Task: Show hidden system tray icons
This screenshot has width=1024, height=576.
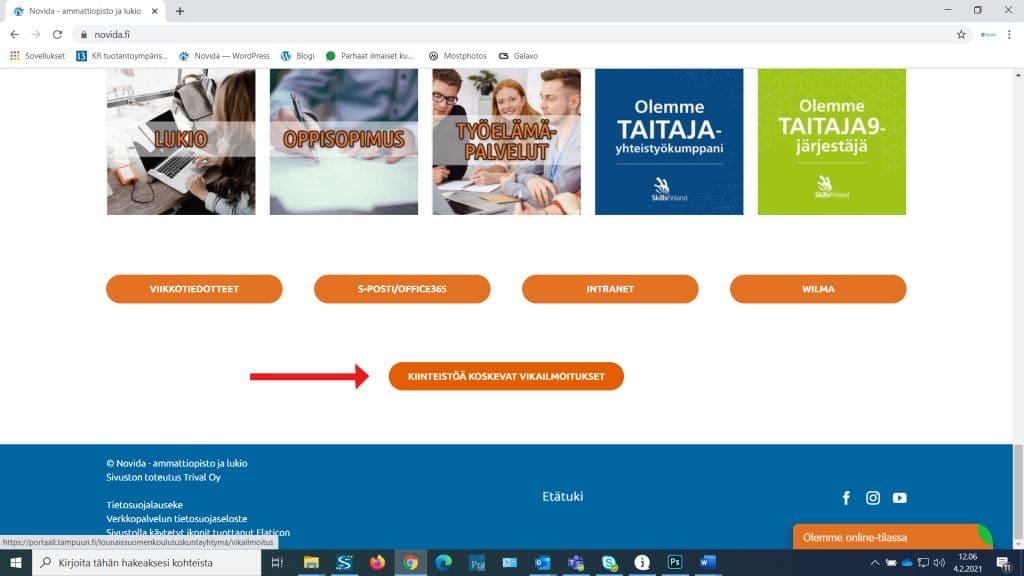Action: 875,563
